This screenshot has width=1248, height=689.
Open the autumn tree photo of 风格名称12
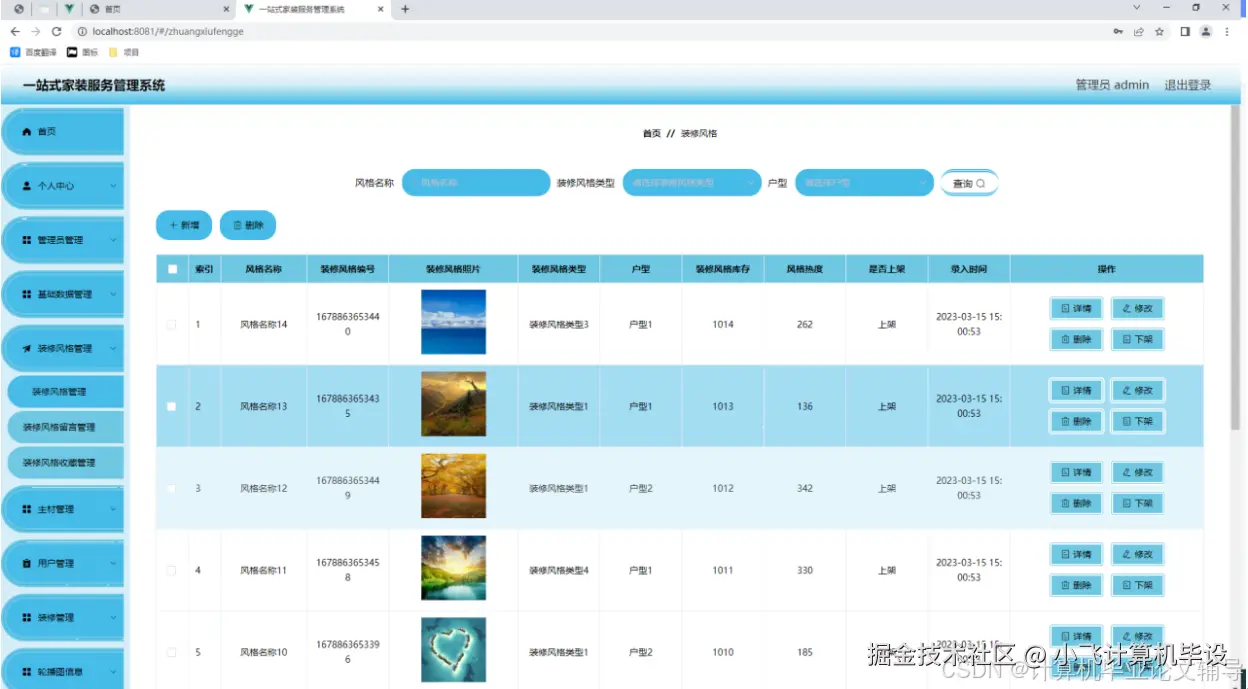(x=453, y=487)
